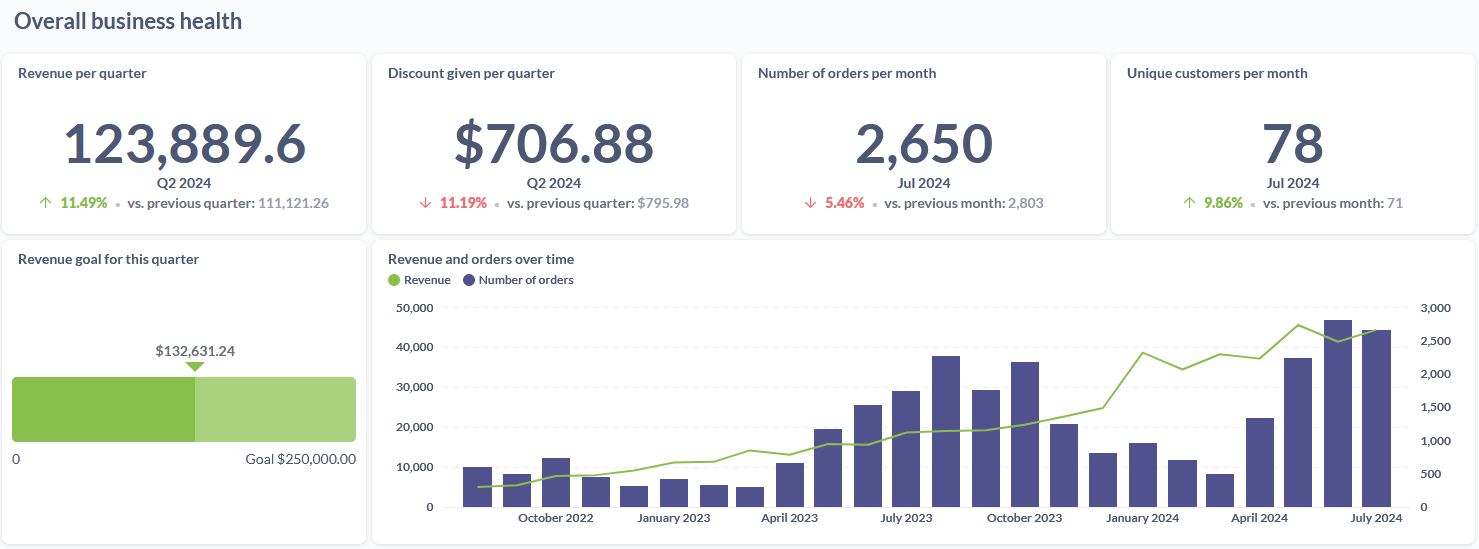Open the Revenue per quarter card title
This screenshot has height=549, width=1479.
pyautogui.click(x=82, y=73)
